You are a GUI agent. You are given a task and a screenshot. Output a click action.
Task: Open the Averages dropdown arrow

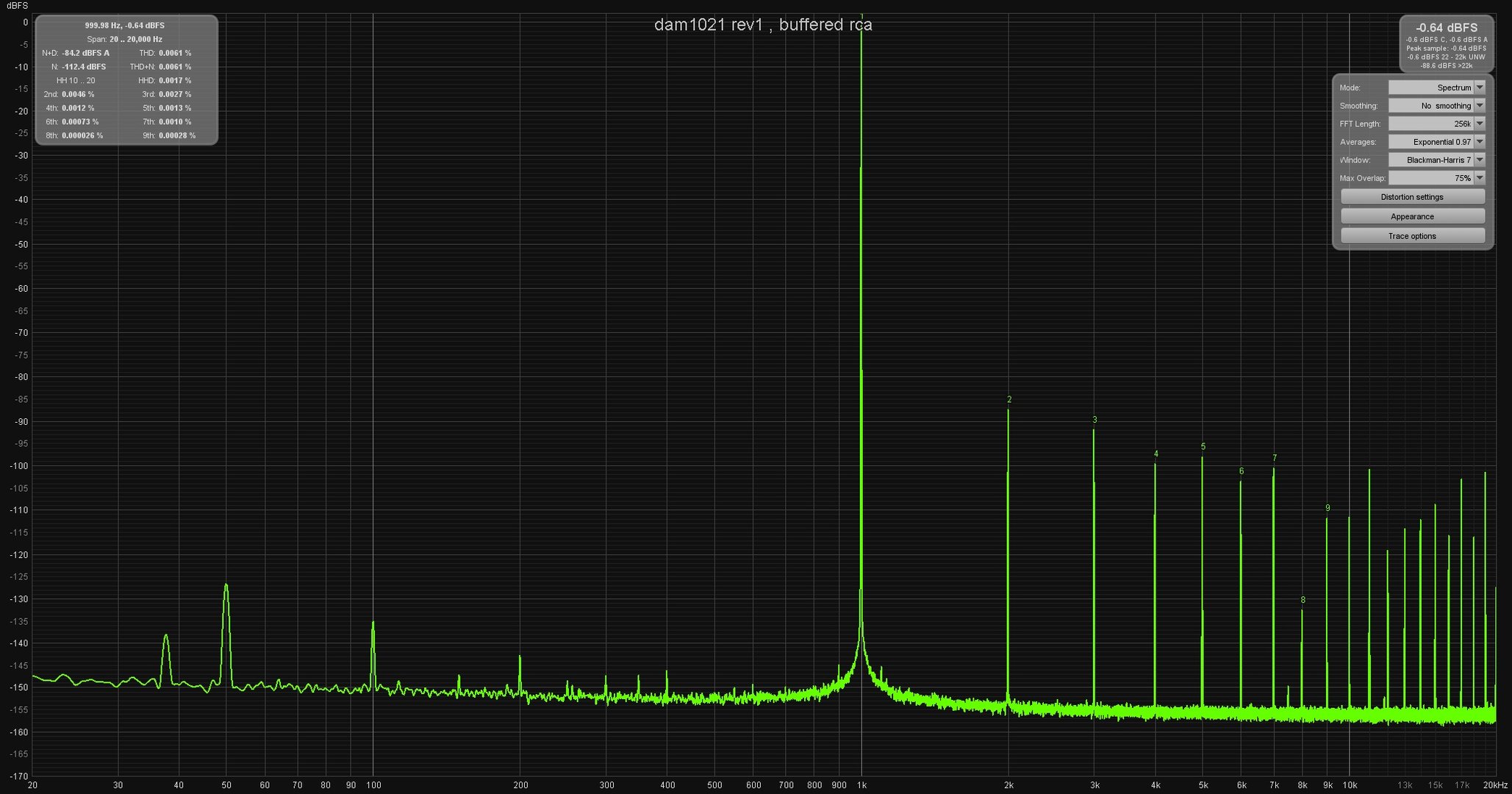1480,142
